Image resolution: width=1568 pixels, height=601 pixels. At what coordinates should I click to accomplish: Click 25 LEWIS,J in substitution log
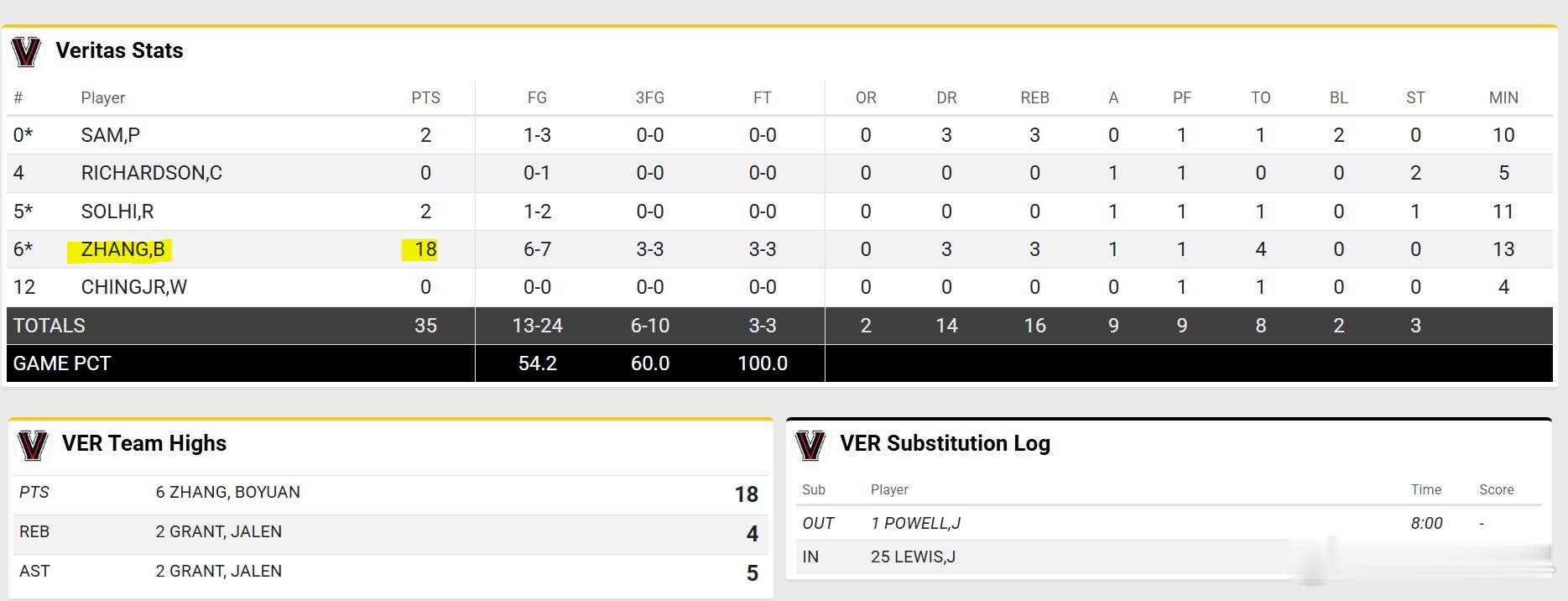pos(913,557)
